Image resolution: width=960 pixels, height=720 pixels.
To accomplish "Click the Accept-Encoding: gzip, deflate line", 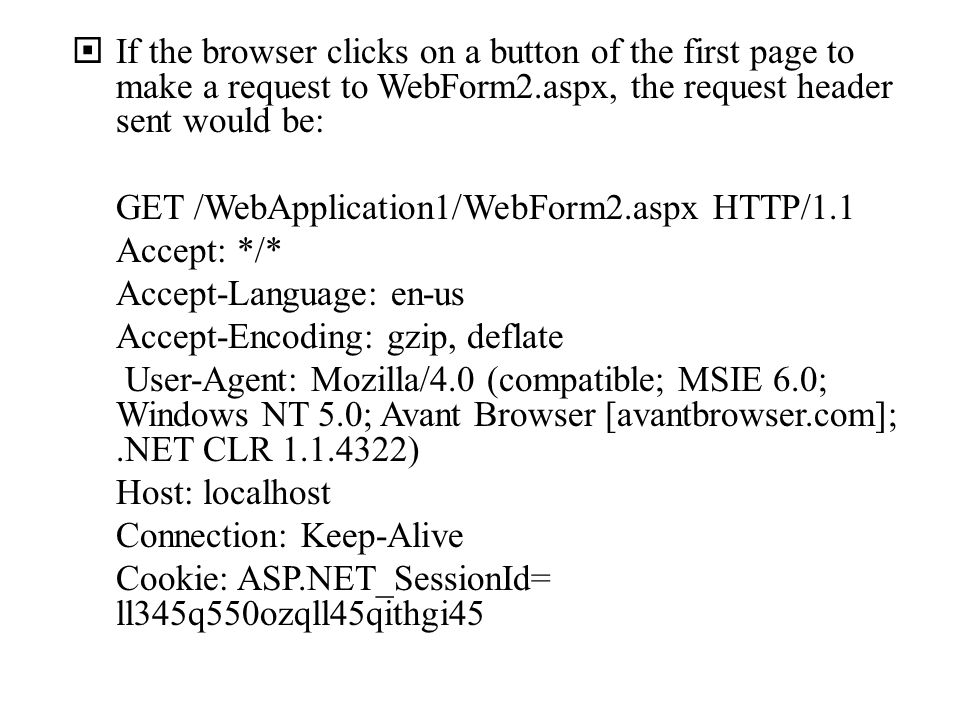I will click(339, 337).
